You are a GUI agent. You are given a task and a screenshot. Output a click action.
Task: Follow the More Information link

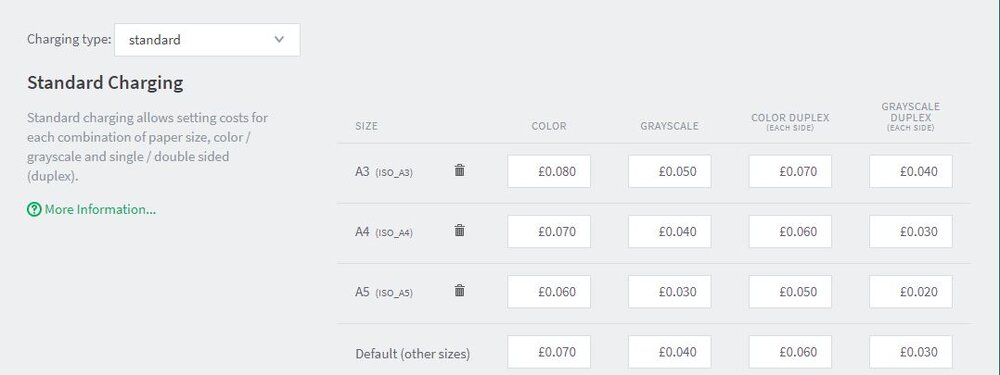click(x=100, y=209)
